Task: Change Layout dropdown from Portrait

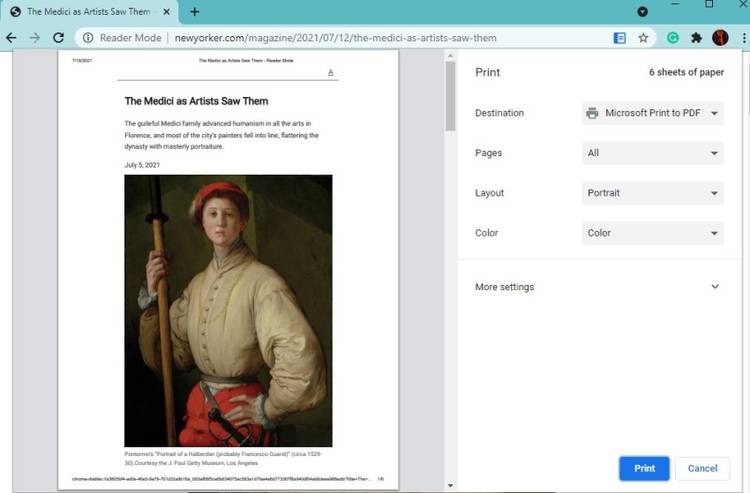Action: (652, 193)
